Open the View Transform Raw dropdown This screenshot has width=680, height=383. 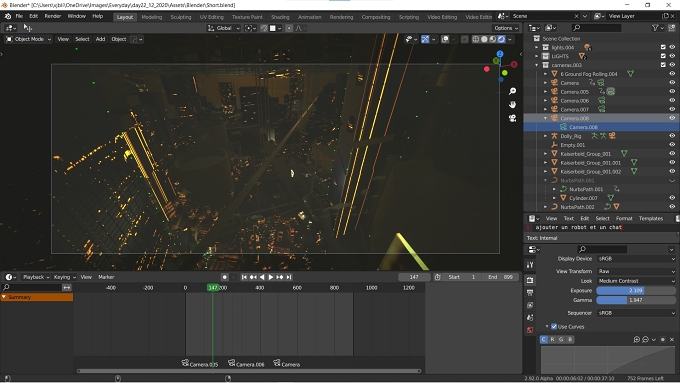(636, 271)
